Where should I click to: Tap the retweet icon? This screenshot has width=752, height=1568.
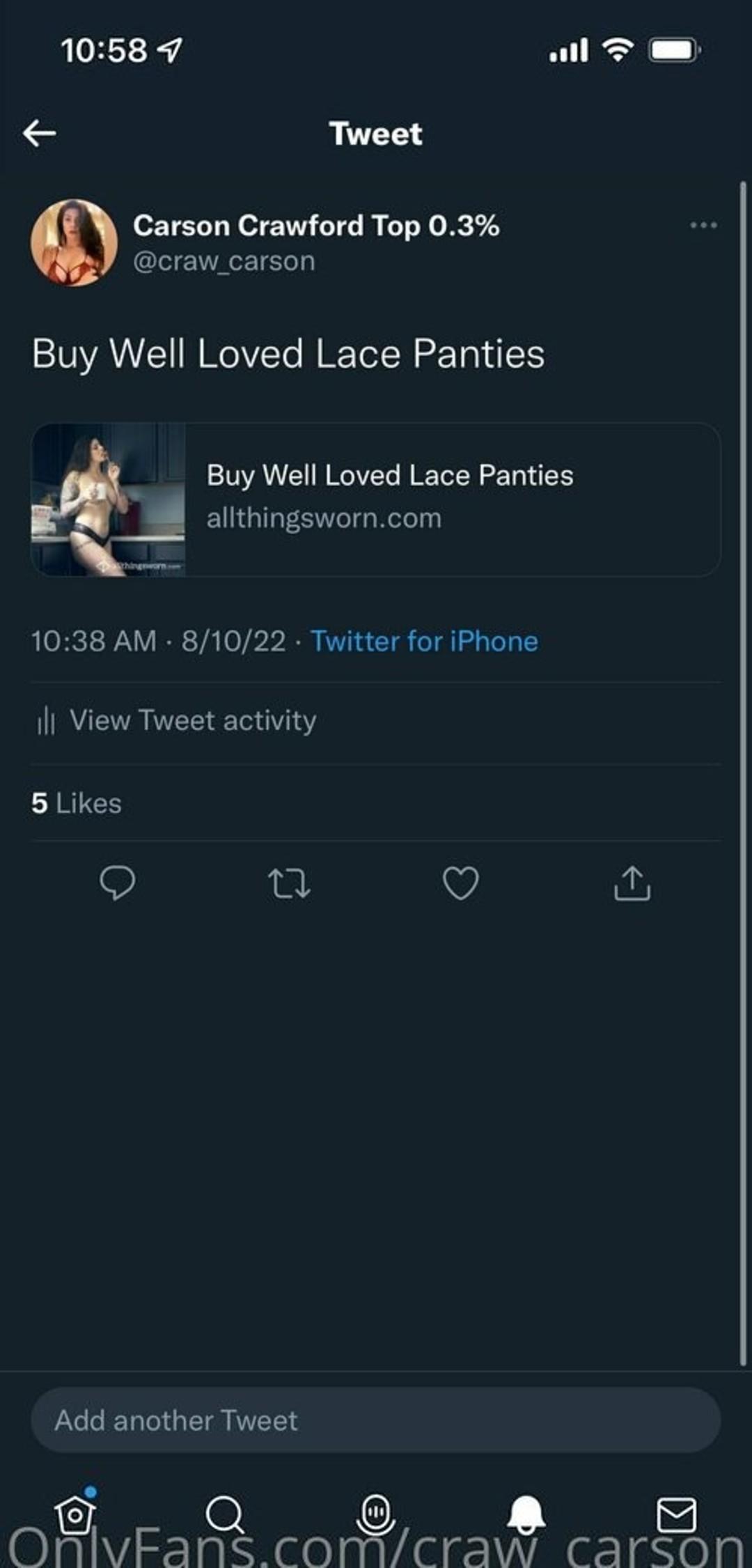(x=289, y=883)
